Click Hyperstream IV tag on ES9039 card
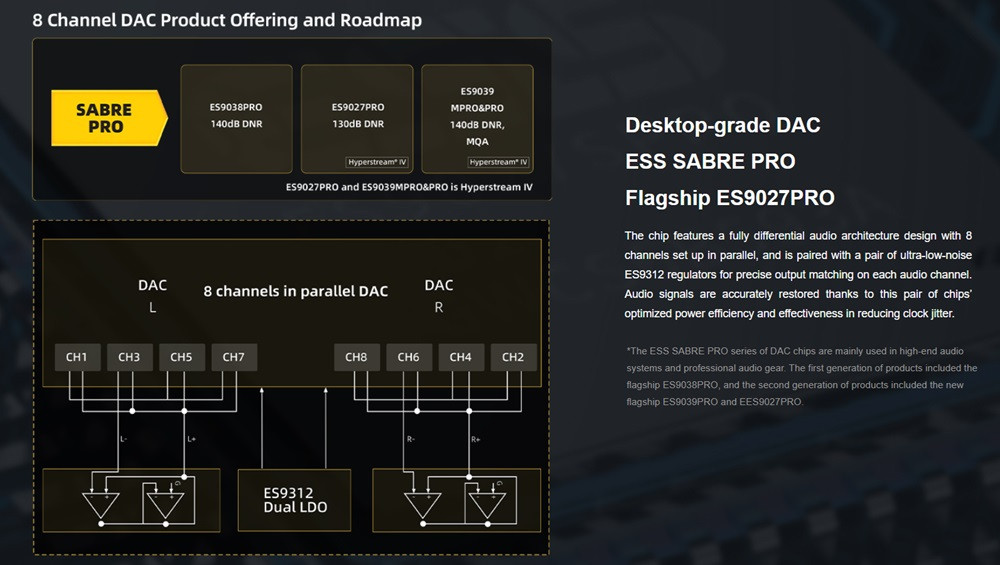This screenshot has width=1000, height=565. (499, 162)
